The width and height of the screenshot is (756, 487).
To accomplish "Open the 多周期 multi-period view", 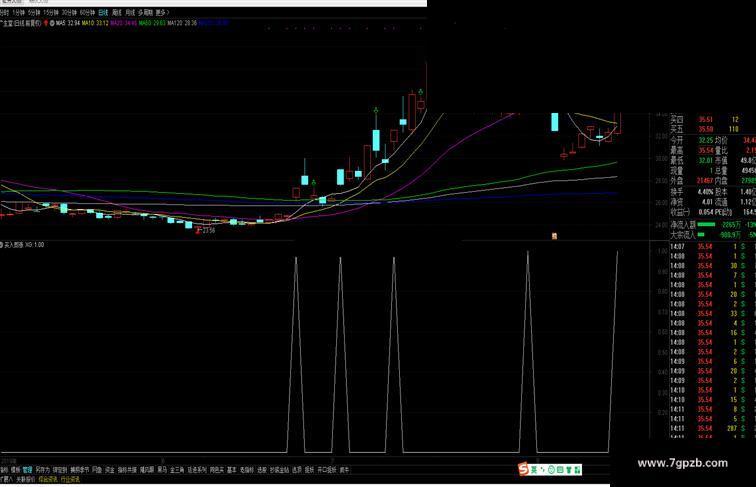I will (145, 13).
